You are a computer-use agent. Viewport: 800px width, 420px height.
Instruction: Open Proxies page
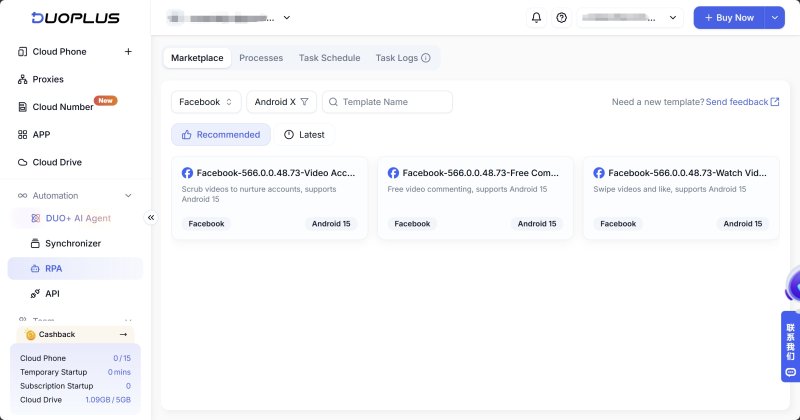click(48, 79)
